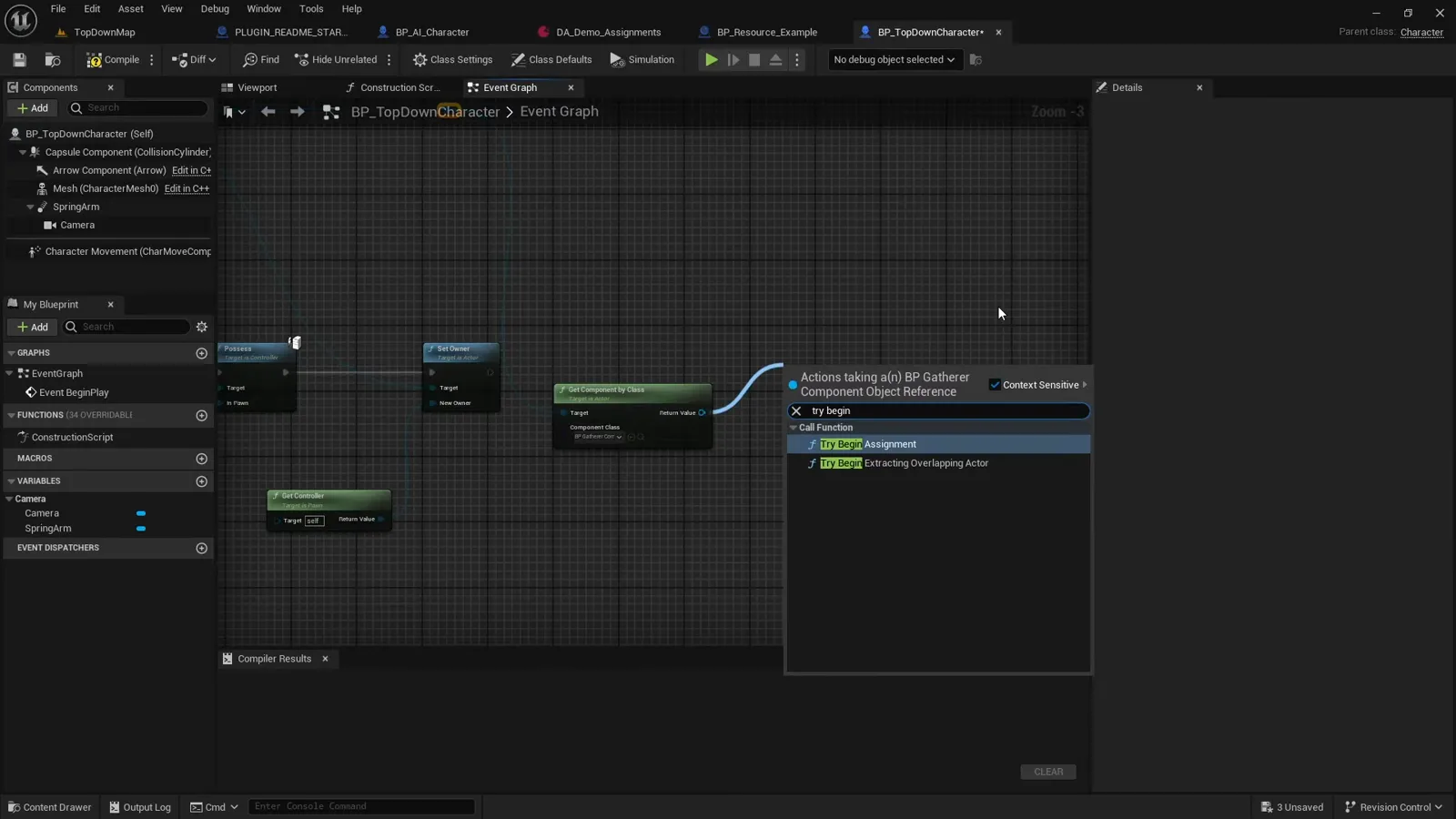Clear the action search text
Screen dimensions: 1456x819
796,411
